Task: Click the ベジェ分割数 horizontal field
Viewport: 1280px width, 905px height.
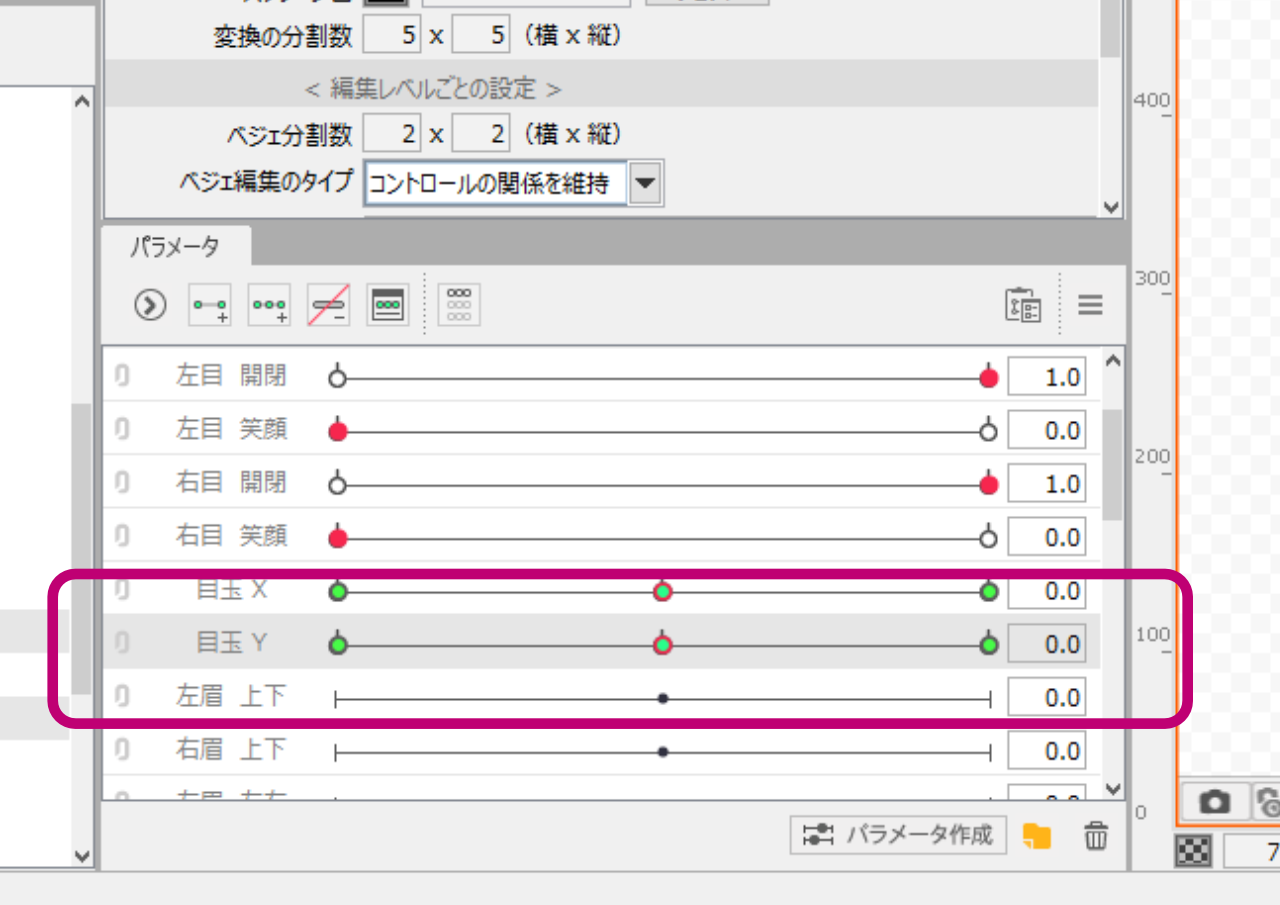Action: click(x=393, y=133)
